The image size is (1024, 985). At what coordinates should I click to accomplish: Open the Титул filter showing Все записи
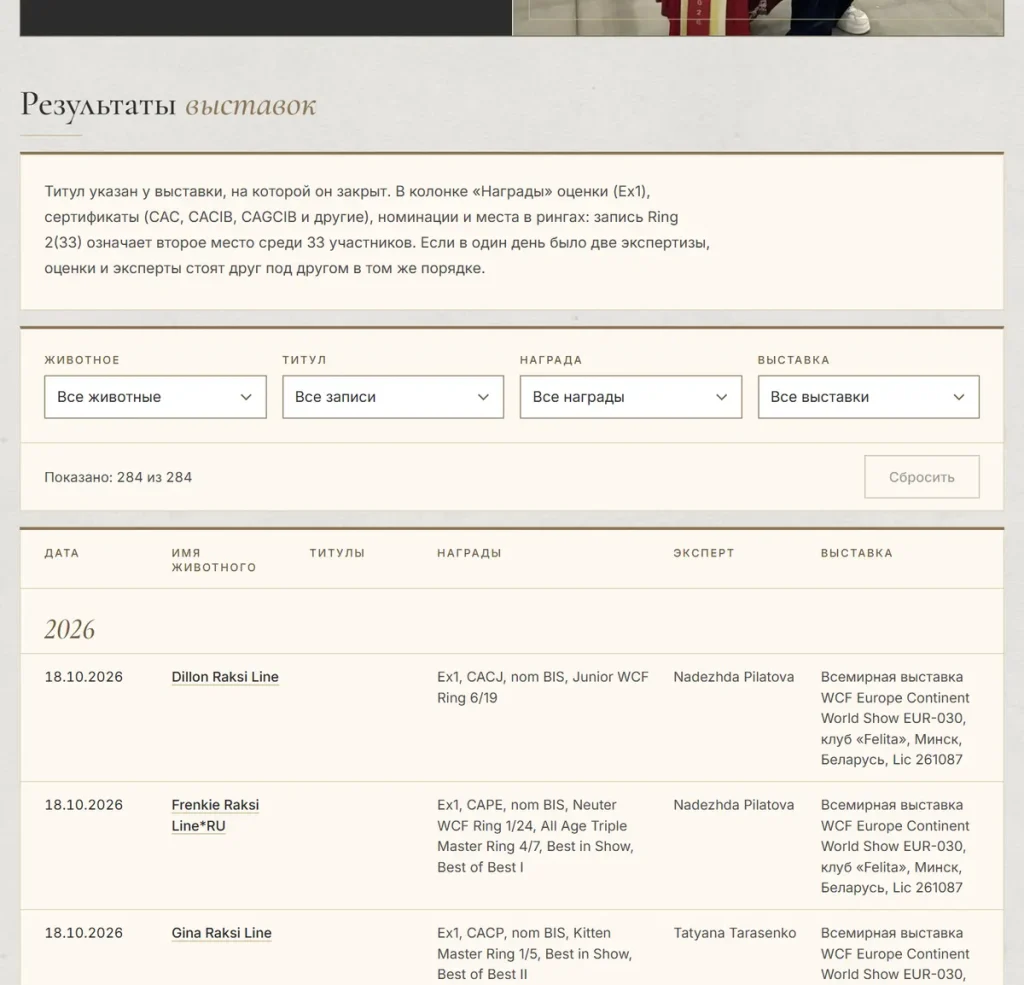[x=393, y=396]
